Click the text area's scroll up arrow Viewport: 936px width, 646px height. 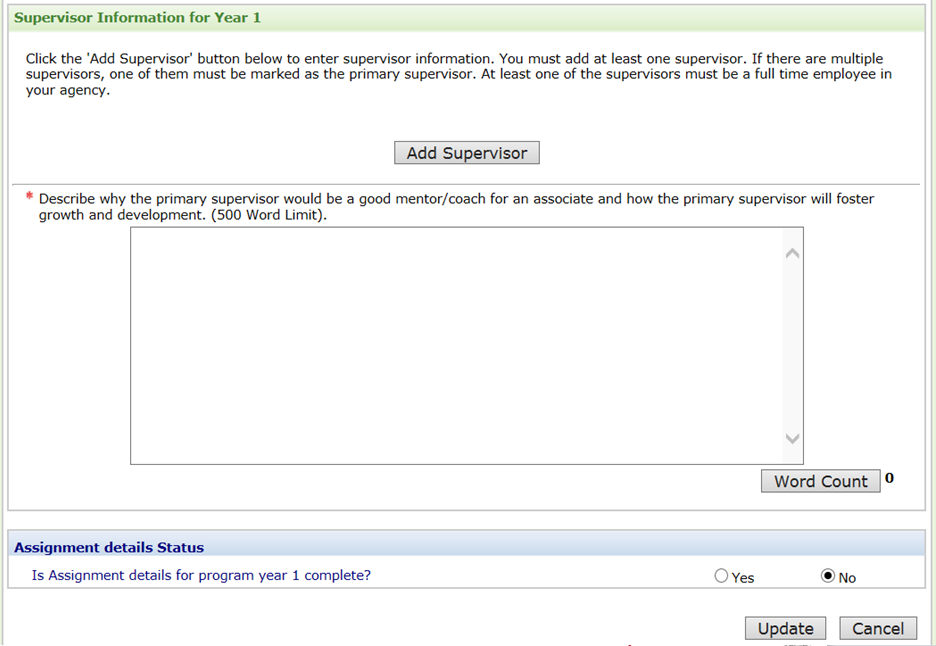[792, 254]
